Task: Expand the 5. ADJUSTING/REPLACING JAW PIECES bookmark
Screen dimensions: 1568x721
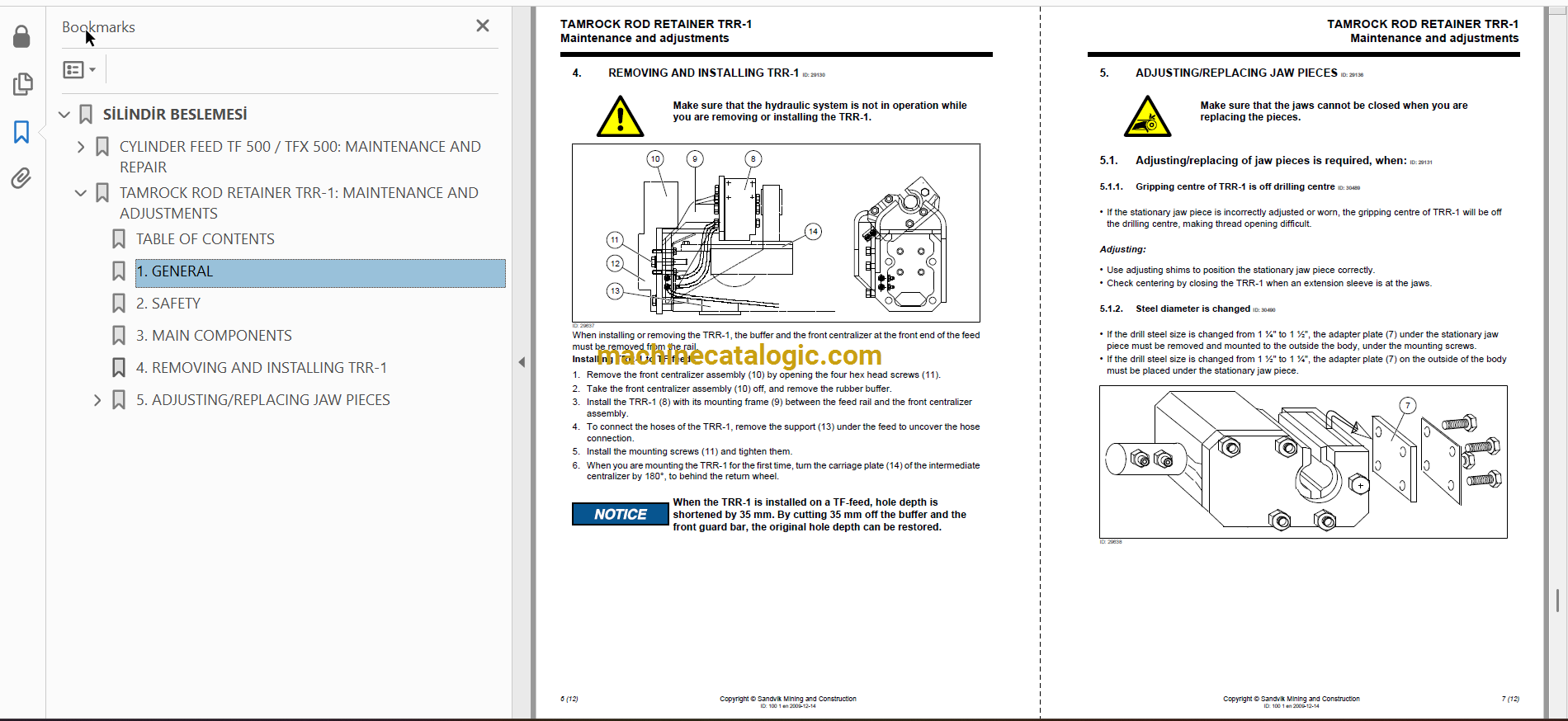Action: (x=97, y=400)
